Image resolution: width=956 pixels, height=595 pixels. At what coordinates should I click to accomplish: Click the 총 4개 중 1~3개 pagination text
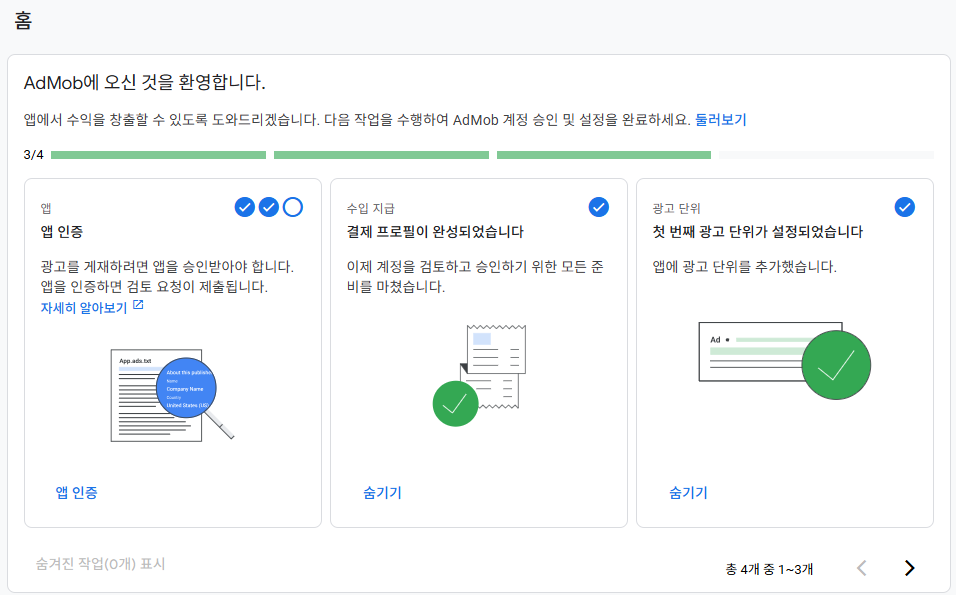(x=769, y=569)
